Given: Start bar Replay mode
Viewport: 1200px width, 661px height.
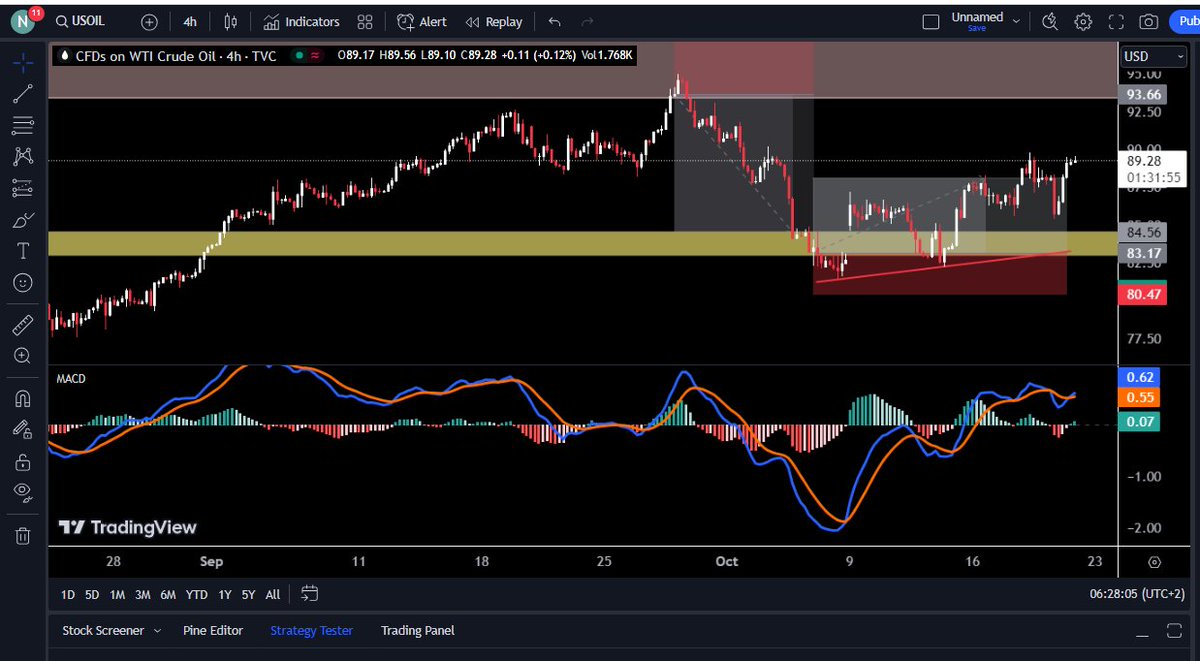Looking at the screenshot, I should click(x=494, y=21).
